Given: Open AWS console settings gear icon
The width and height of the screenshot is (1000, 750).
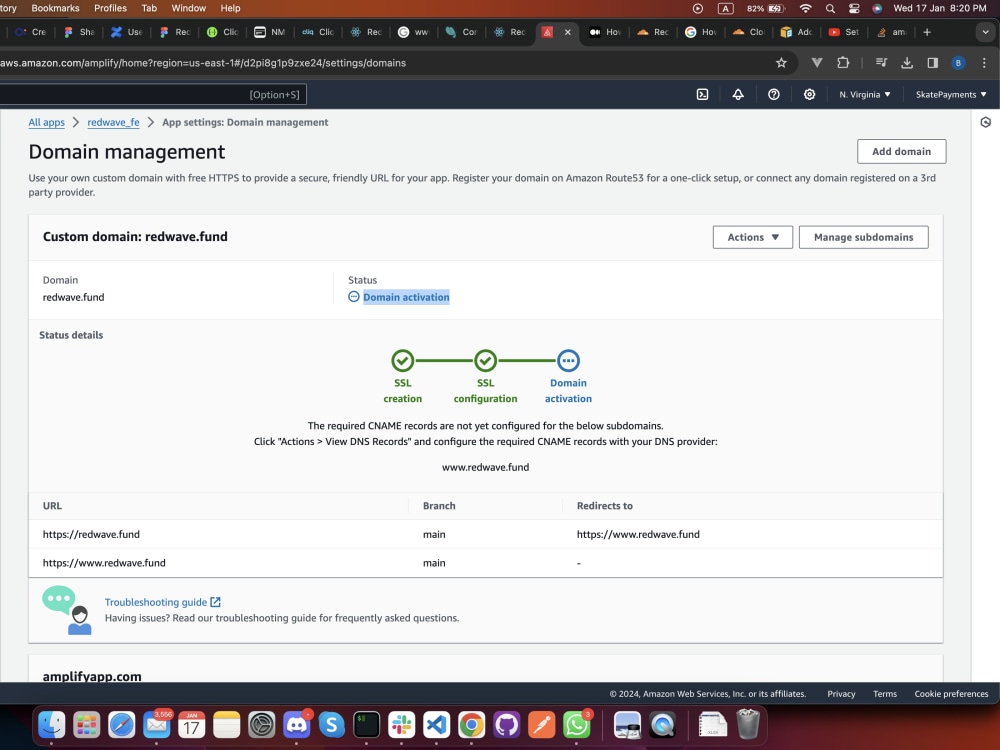Looking at the screenshot, I should click(809, 94).
